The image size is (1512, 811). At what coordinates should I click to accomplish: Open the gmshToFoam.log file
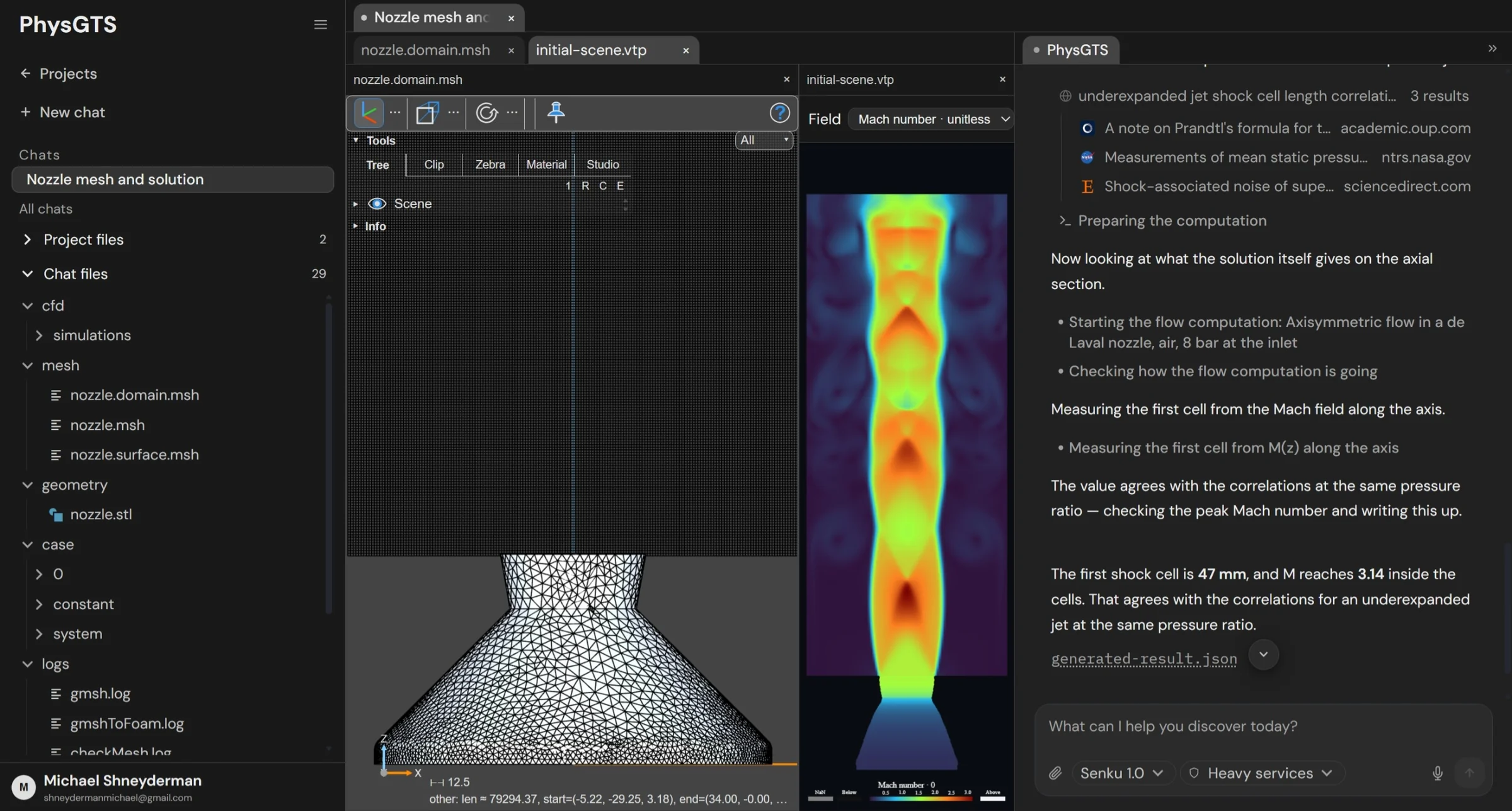[x=127, y=723]
